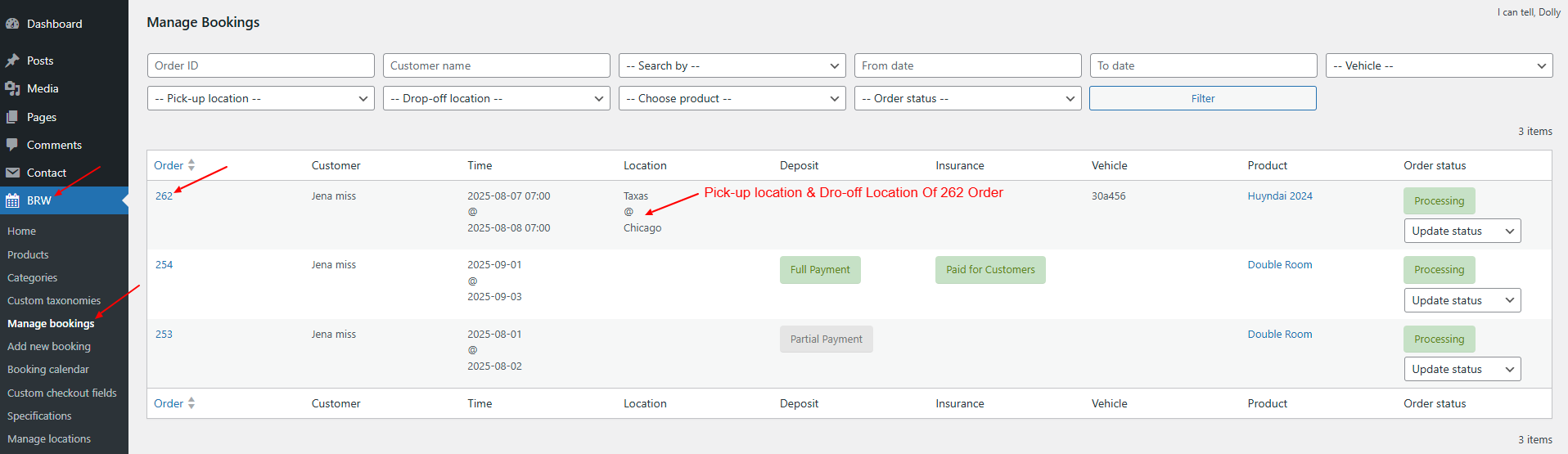
Task: Focus the Customer name input field
Action: coord(496,65)
